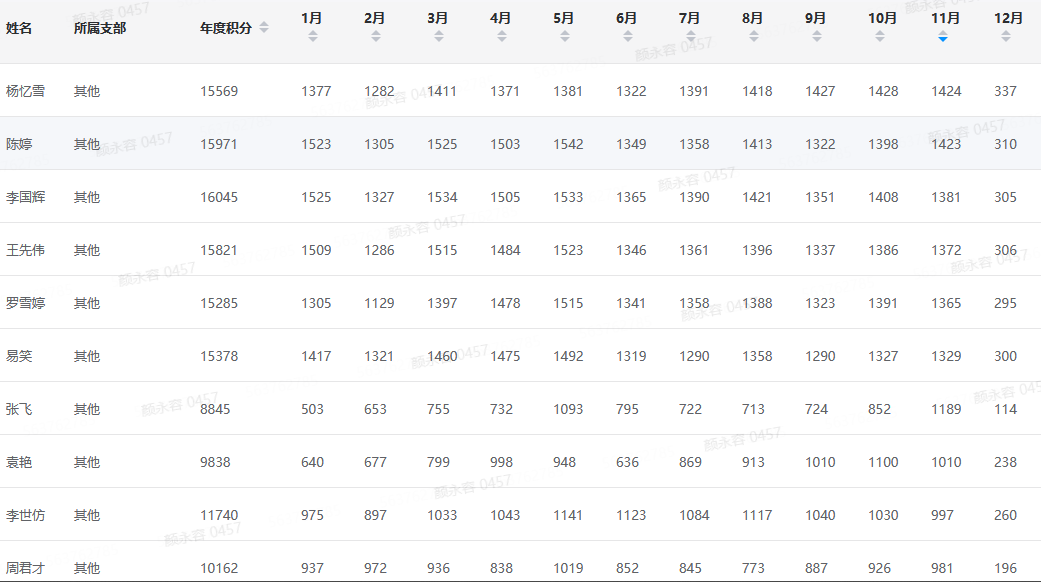Toggle sort icon under 3月
Image resolution: width=1041 pixels, height=582 pixels.
439,37
